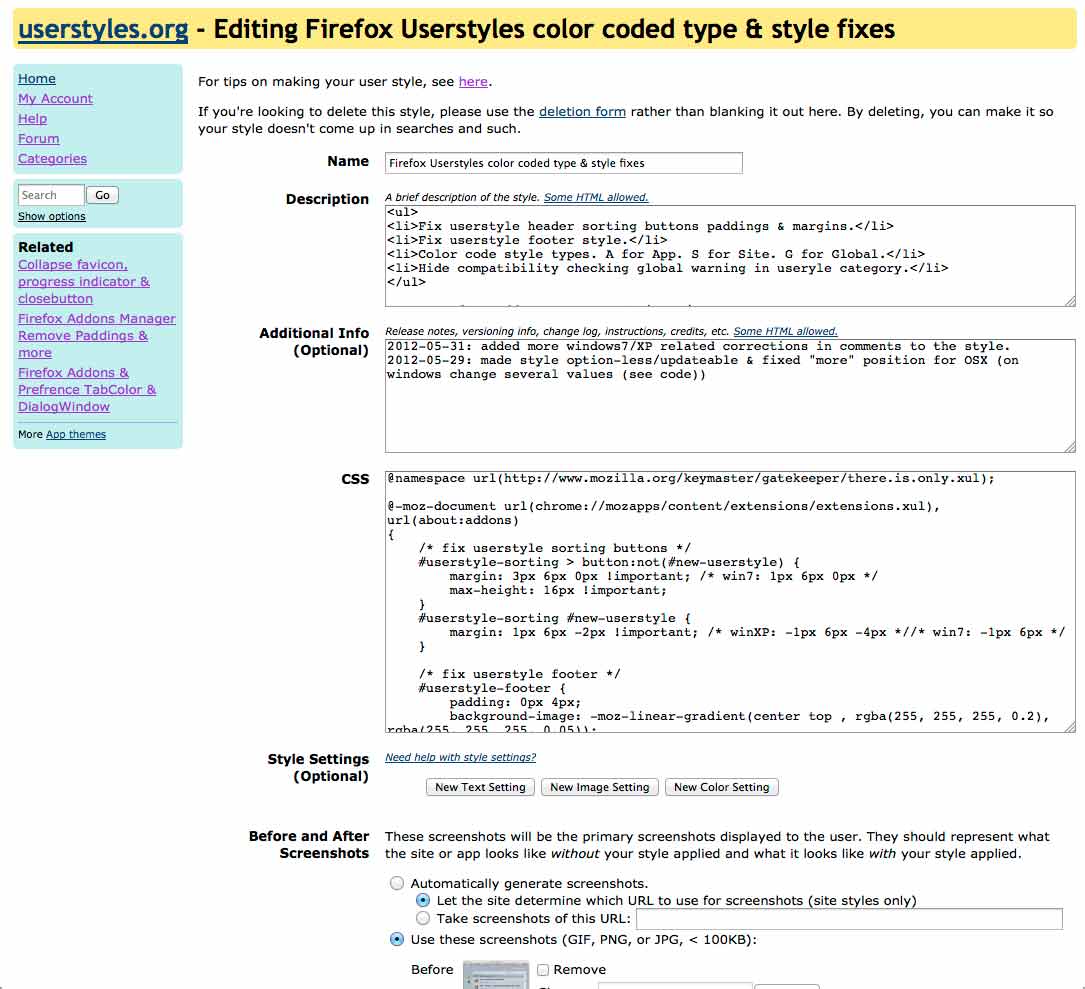Grab the Description textarea resize handle
The width and height of the screenshot is (1085, 989).
pos(1070,301)
